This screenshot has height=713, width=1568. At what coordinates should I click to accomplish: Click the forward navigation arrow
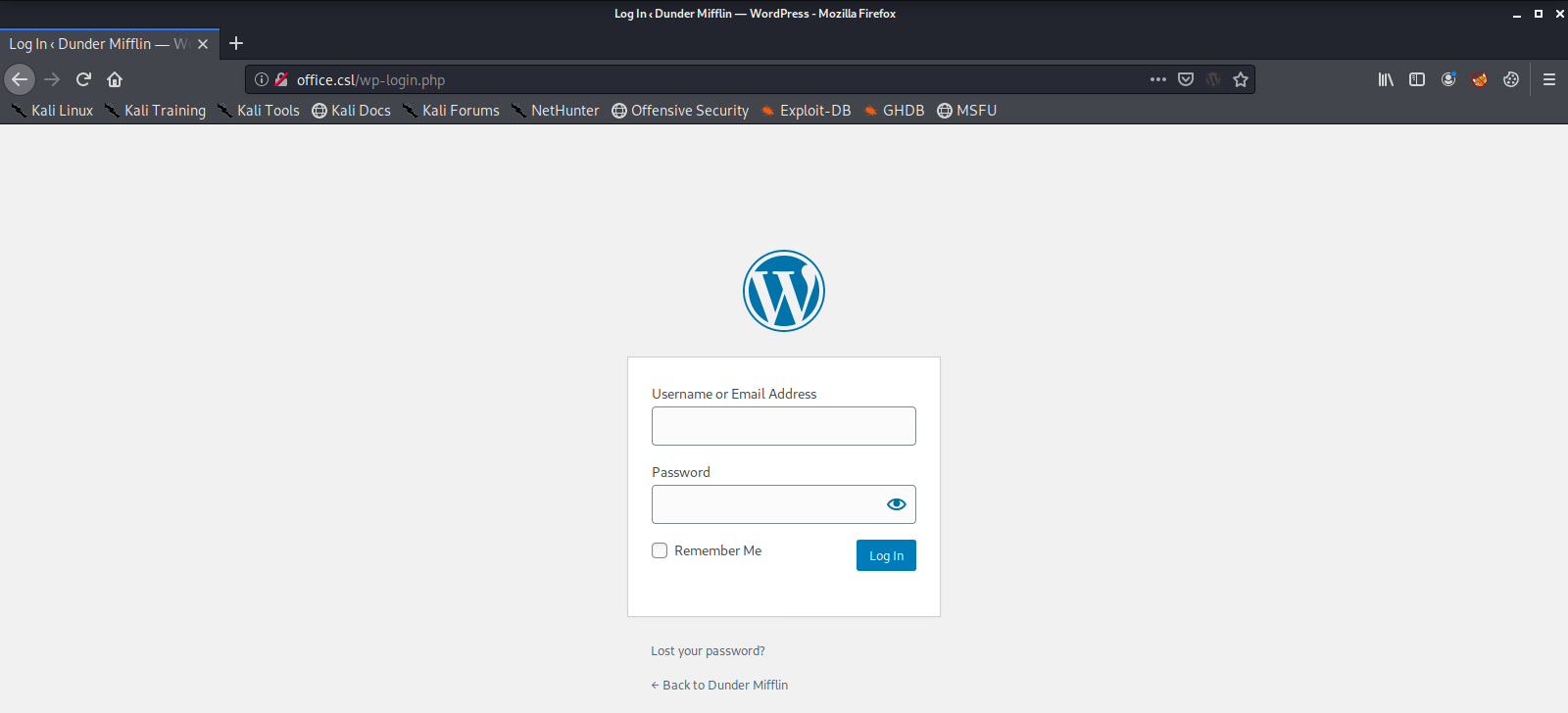52,79
